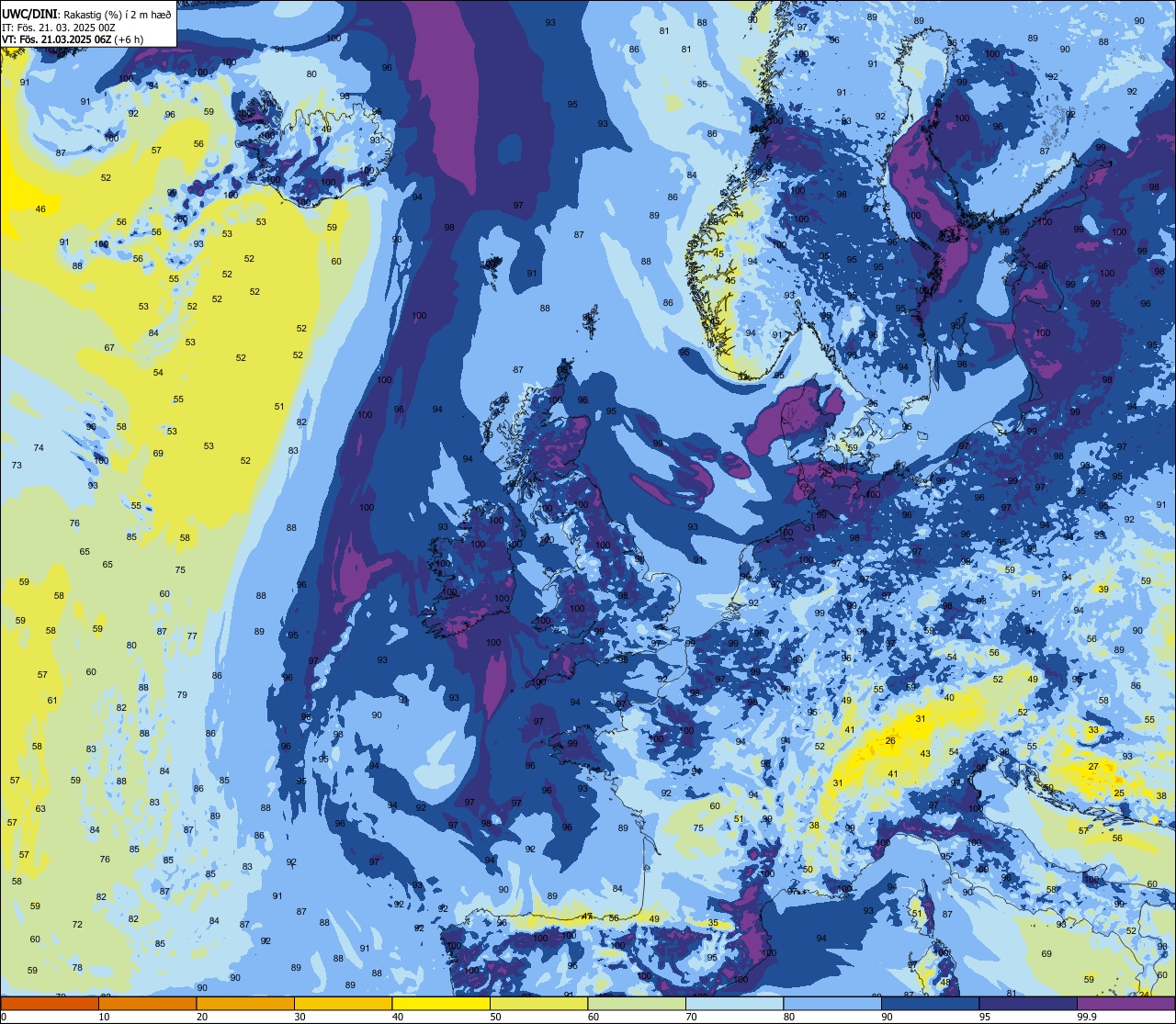Click the light blue 80–90 legend swatch
This screenshot has height=1024, width=1176.
(832, 1003)
